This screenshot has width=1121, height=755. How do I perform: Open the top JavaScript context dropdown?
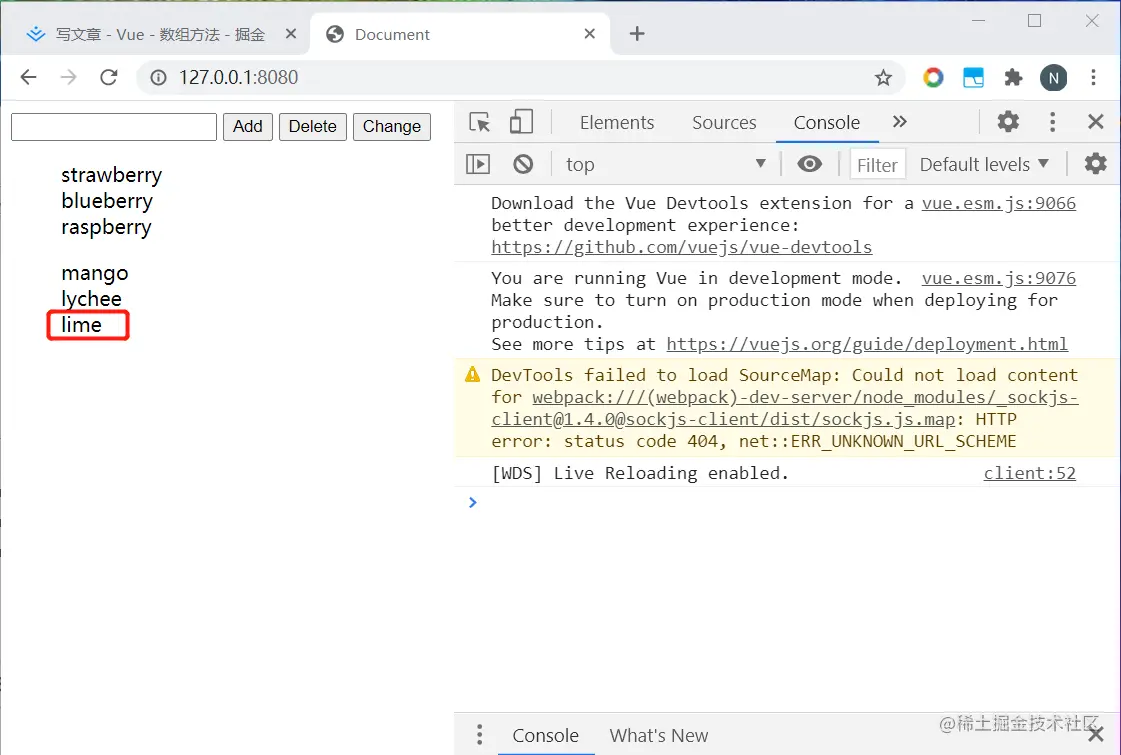coord(666,164)
